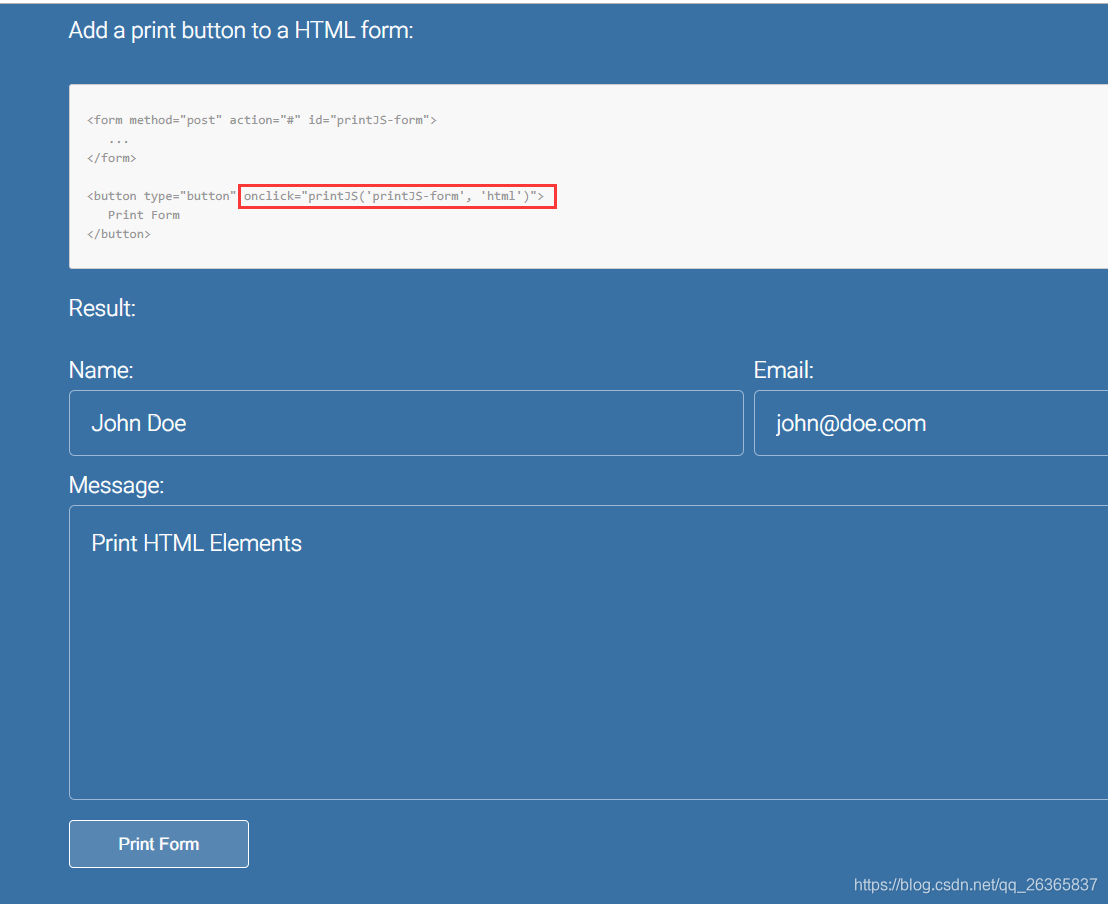Click the form method="post" code line
This screenshot has height=904, width=1108.
coord(262,120)
